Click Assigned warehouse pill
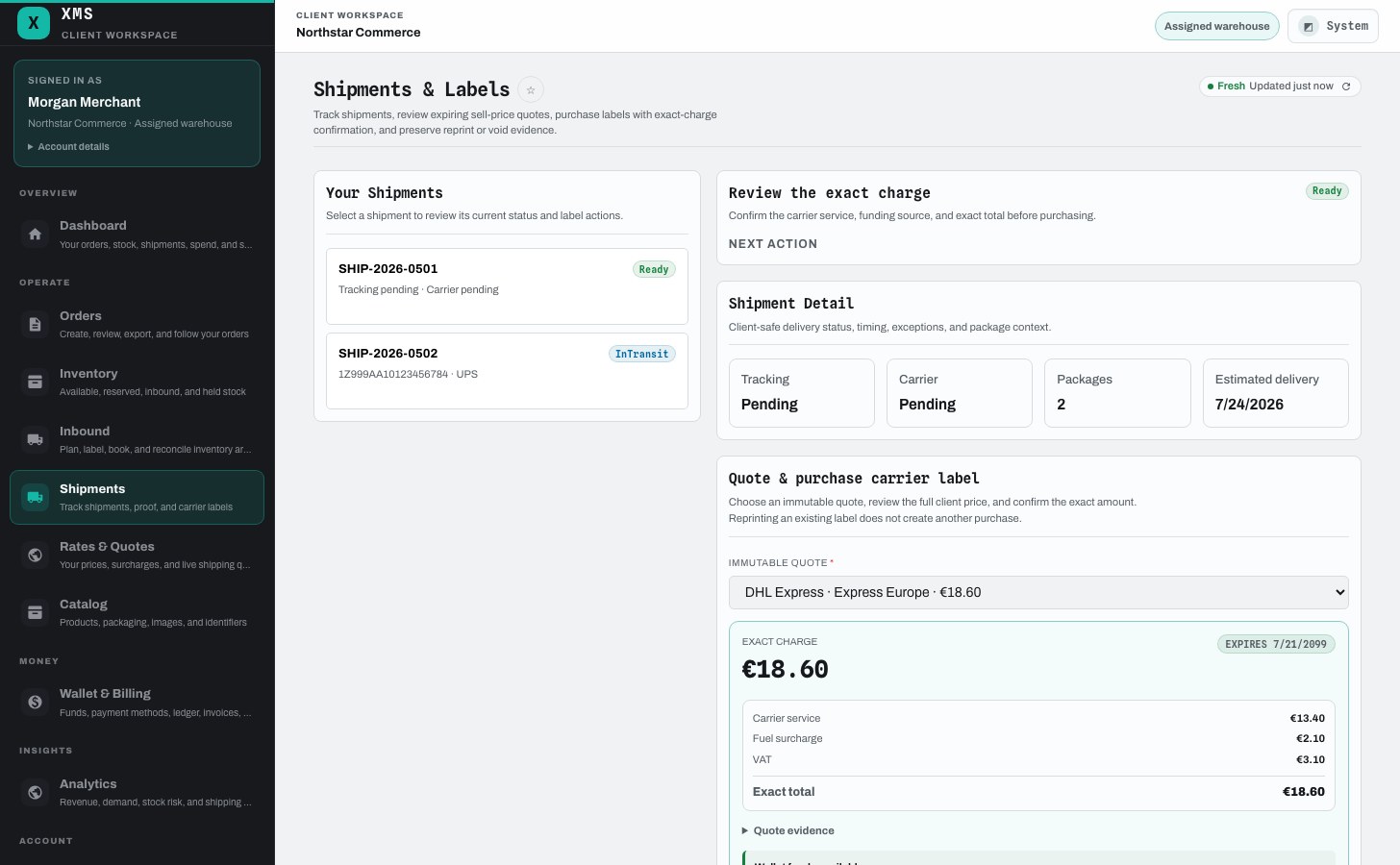 pyautogui.click(x=1216, y=26)
